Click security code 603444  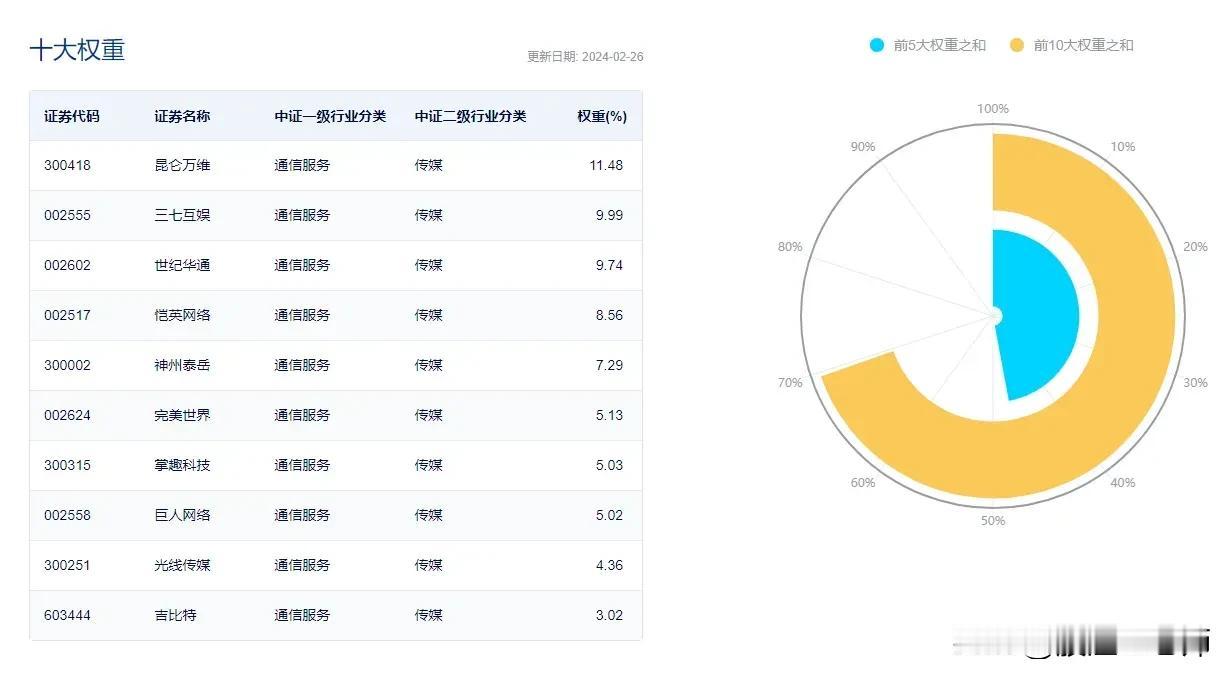[67, 615]
